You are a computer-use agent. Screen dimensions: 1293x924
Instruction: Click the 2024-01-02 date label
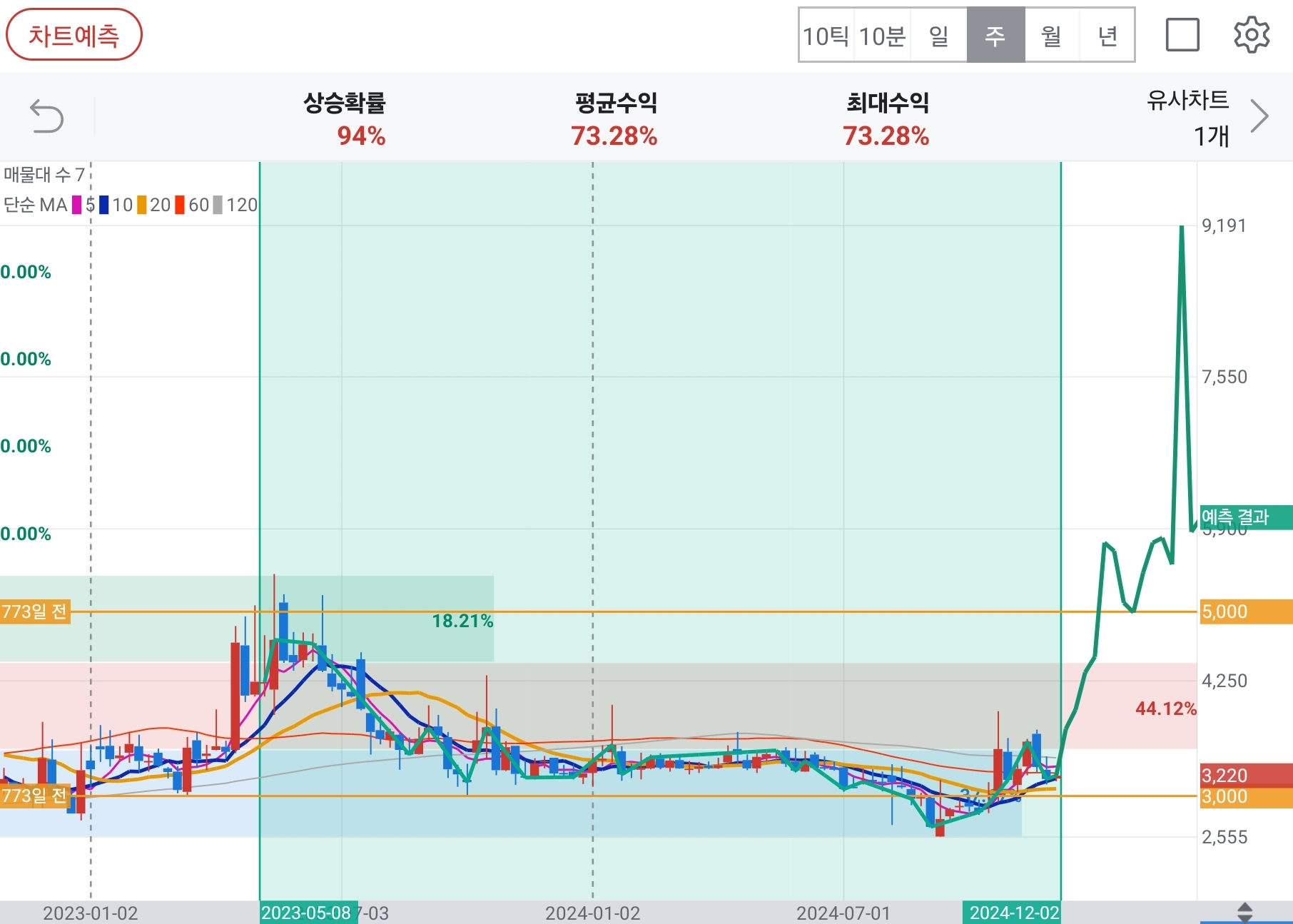point(592,913)
